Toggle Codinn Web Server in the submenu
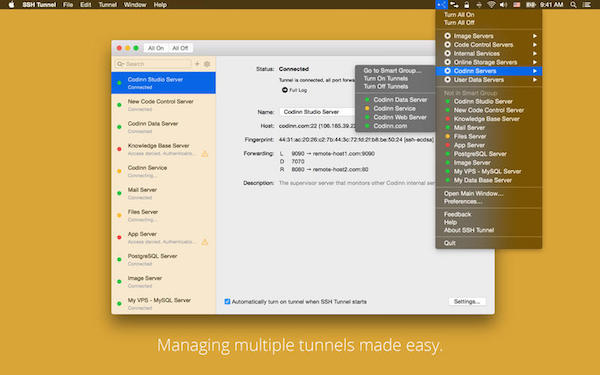 (x=395, y=117)
